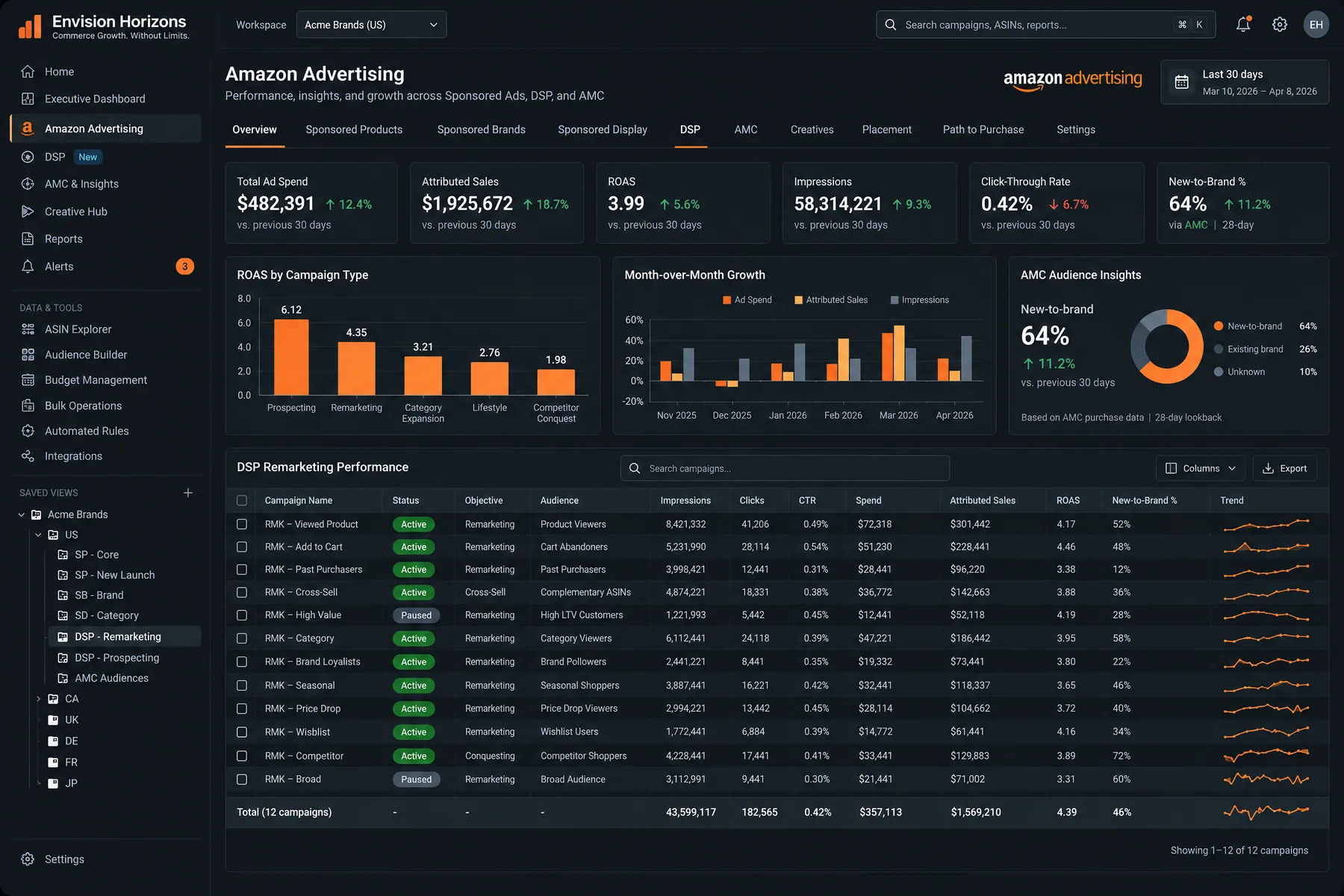Tick the RMK – Seasonal row checkbox

242,685
